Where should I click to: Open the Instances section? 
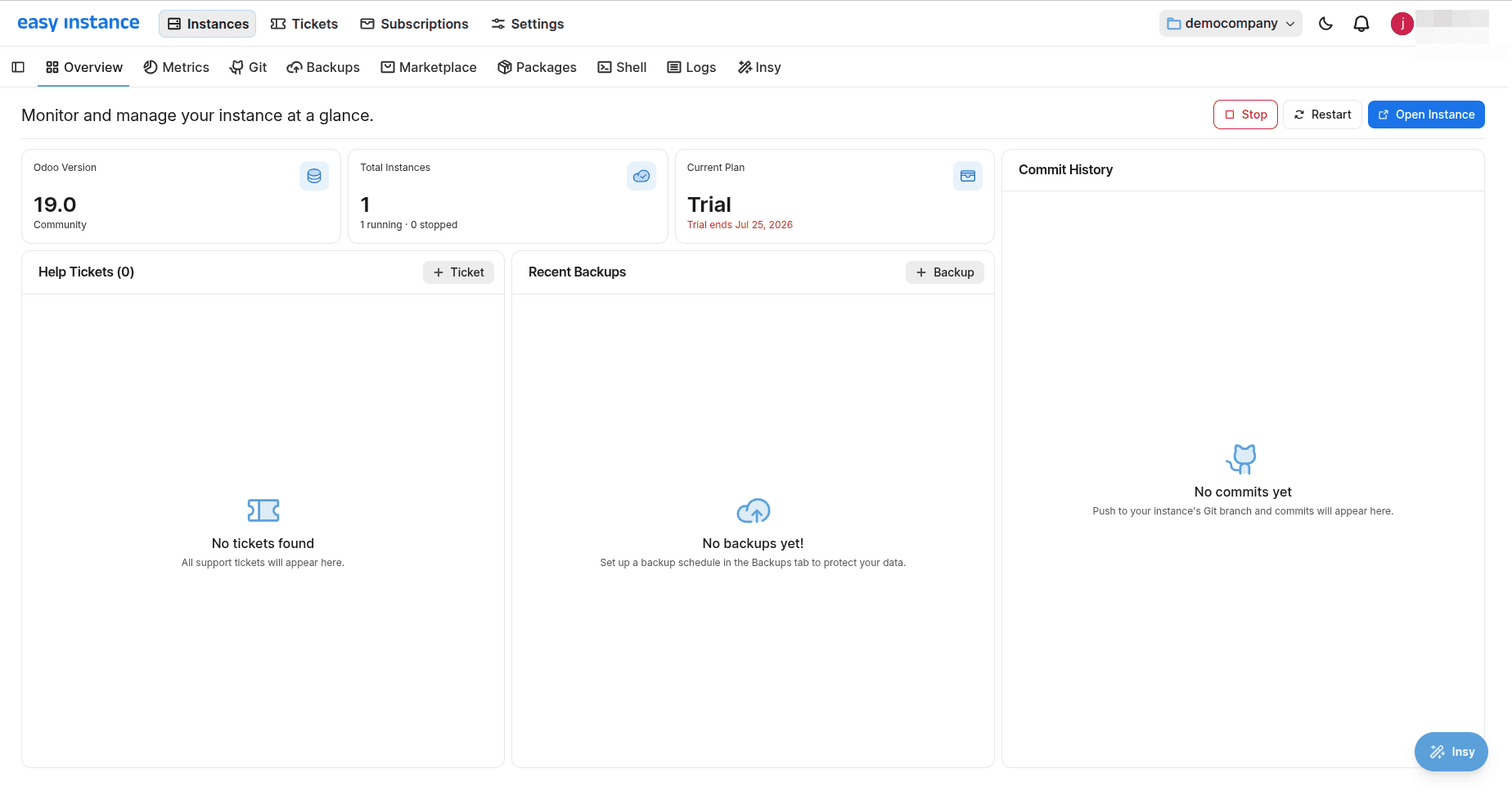(208, 24)
